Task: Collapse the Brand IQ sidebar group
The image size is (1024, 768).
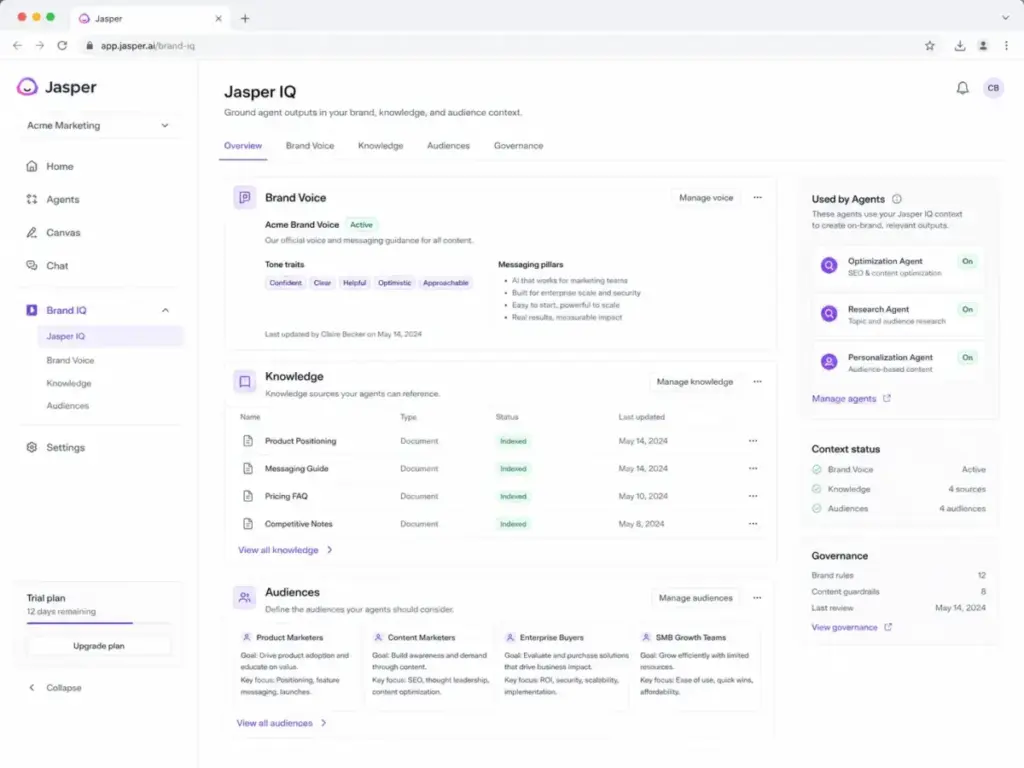Action: point(165,310)
